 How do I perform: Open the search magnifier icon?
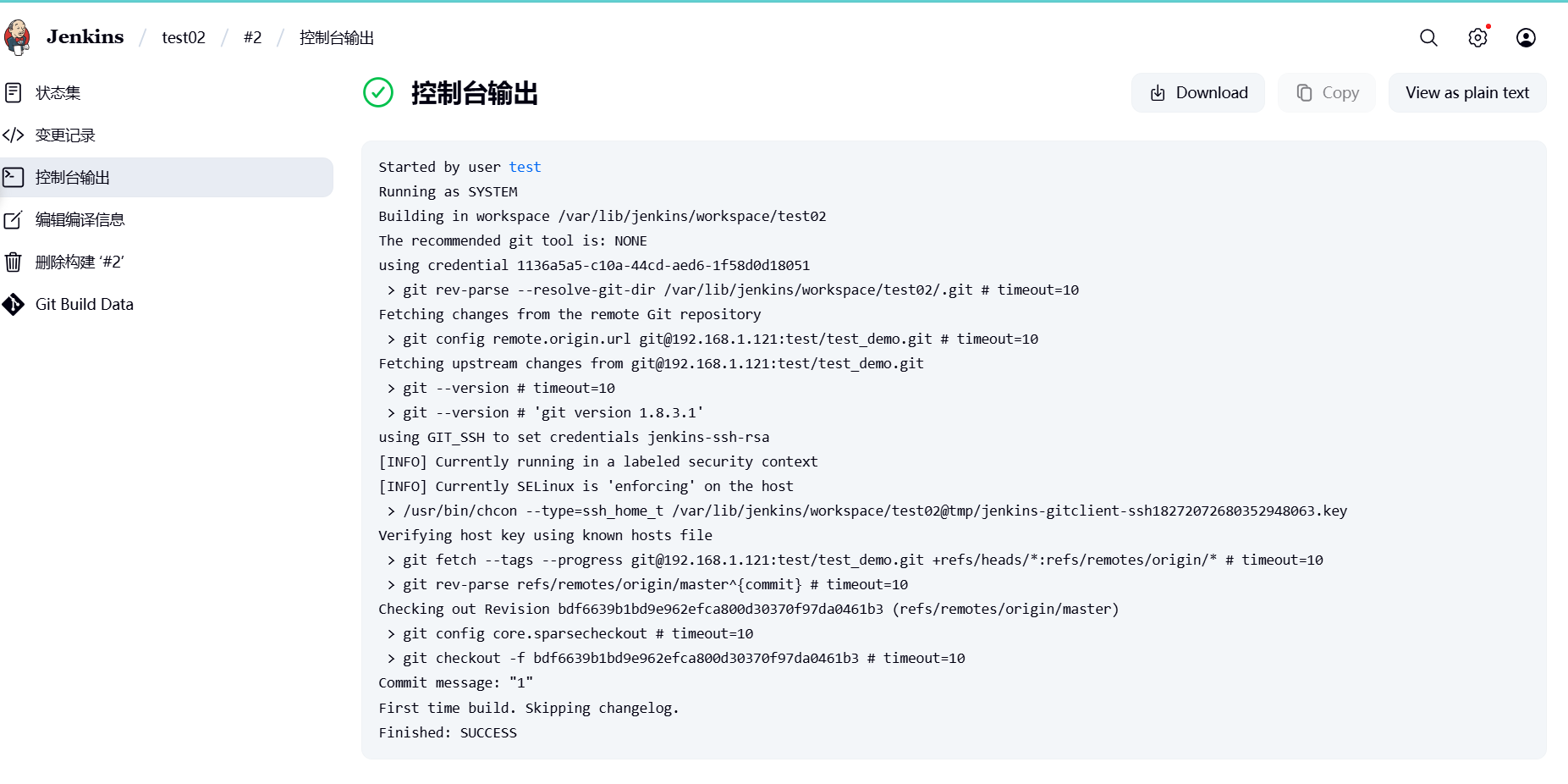click(x=1428, y=37)
